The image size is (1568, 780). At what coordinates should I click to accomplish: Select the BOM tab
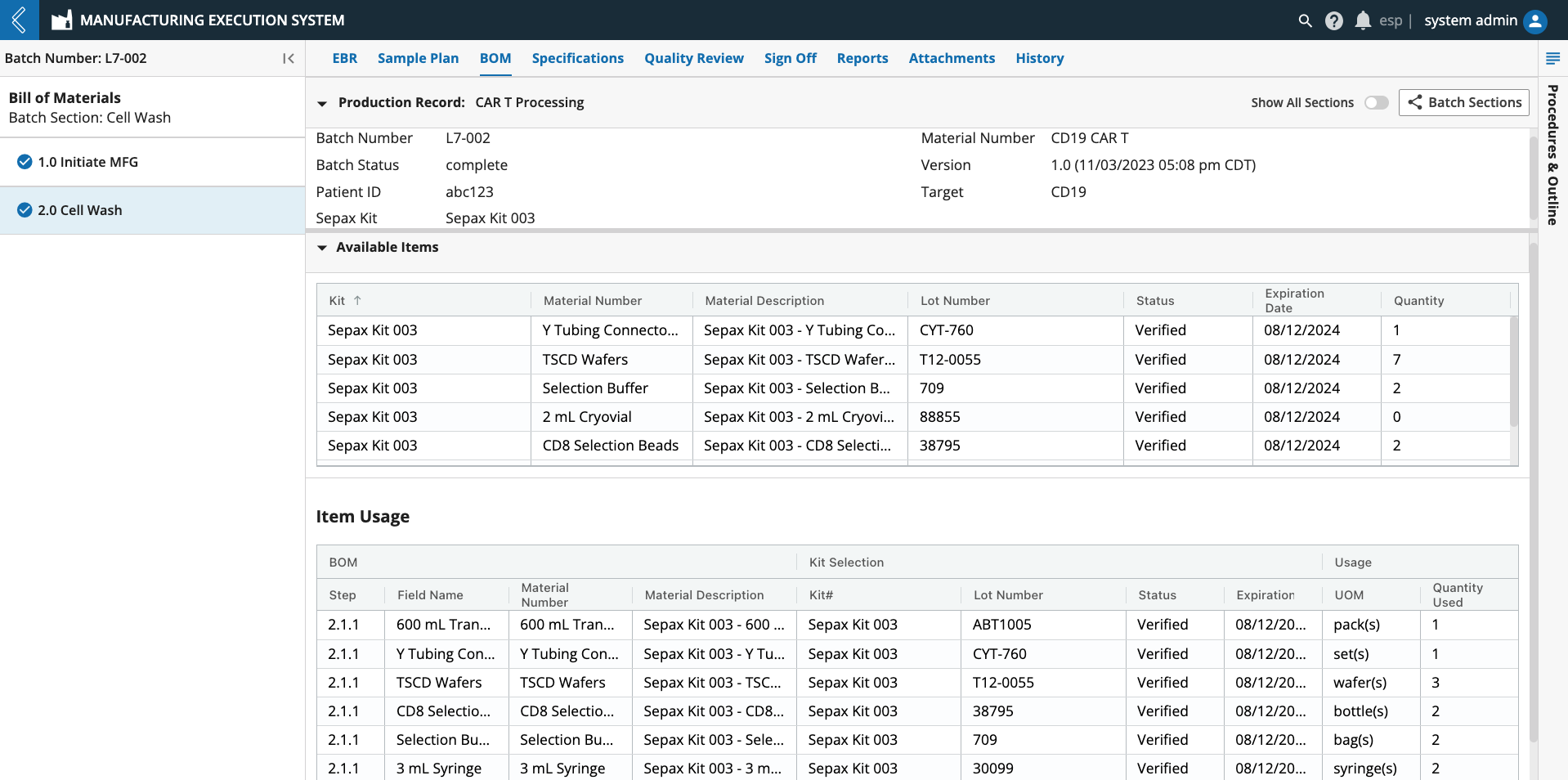495,58
